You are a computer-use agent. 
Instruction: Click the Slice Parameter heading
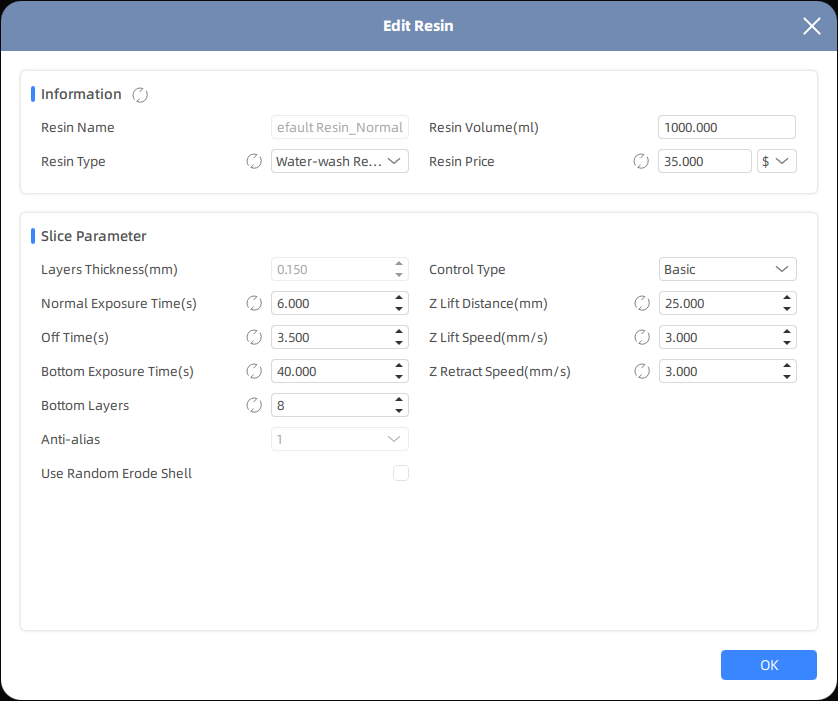[x=94, y=236]
